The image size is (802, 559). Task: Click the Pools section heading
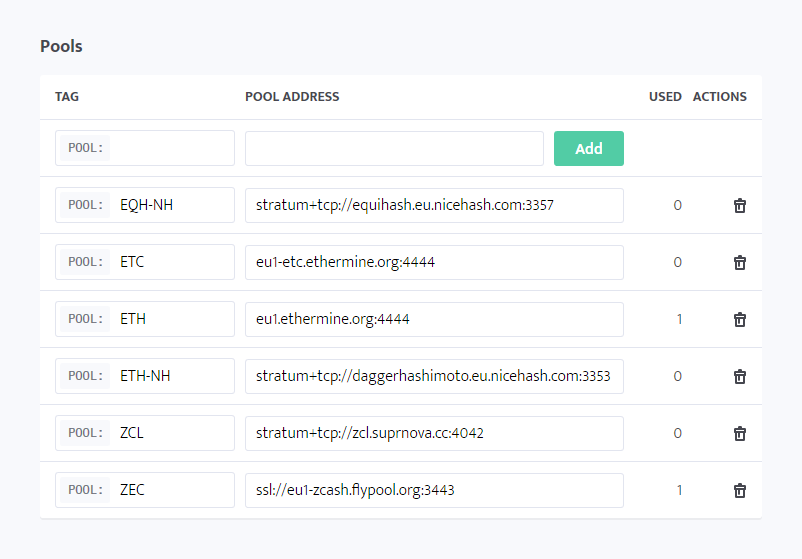click(61, 46)
